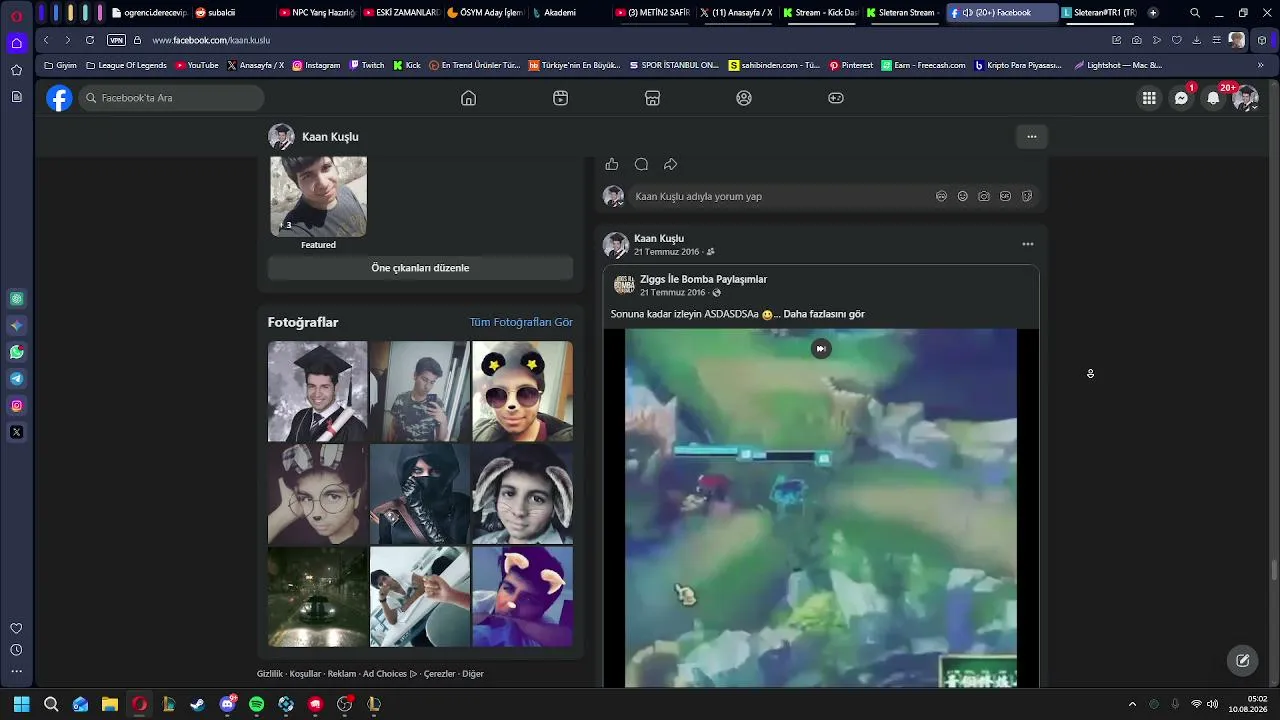Show hidden system tray icons
Image resolution: width=1280 pixels, height=720 pixels.
point(1132,704)
